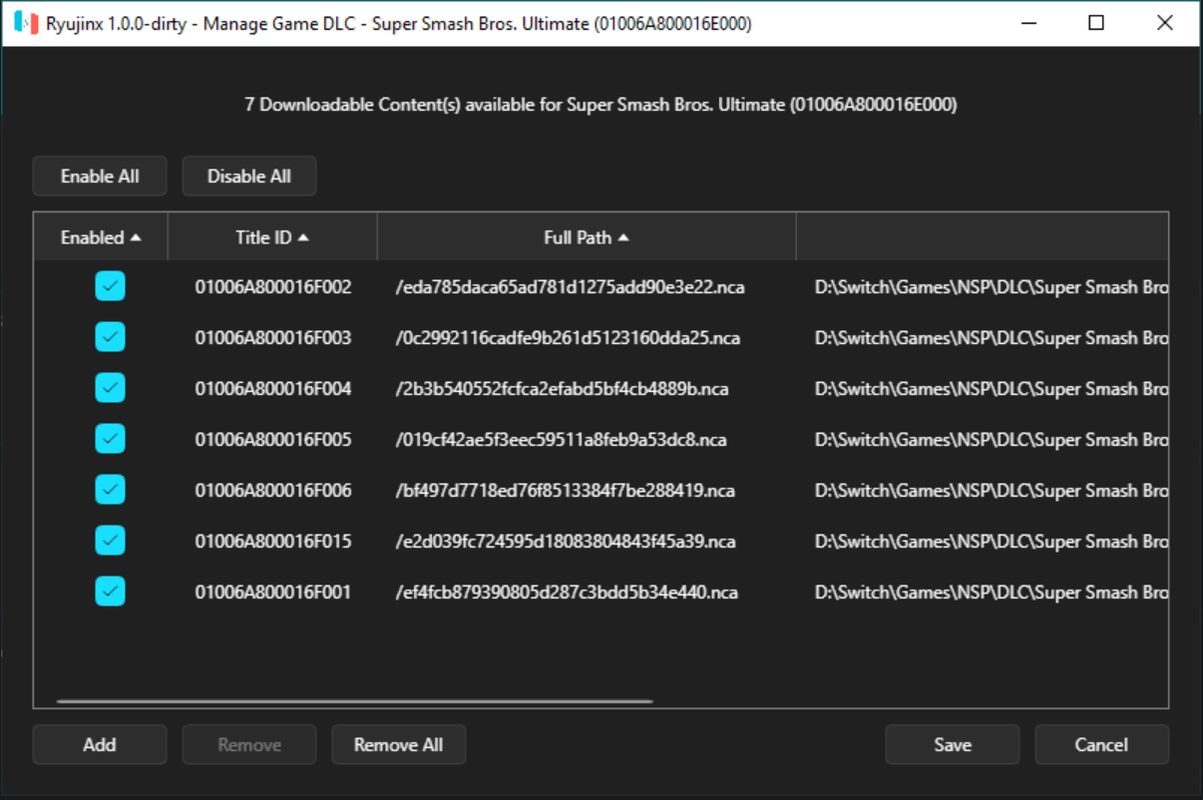1203x800 pixels.
Task: Click path /bf497d7718ed76f8513384f7be288419.nca
Action: click(x=566, y=491)
